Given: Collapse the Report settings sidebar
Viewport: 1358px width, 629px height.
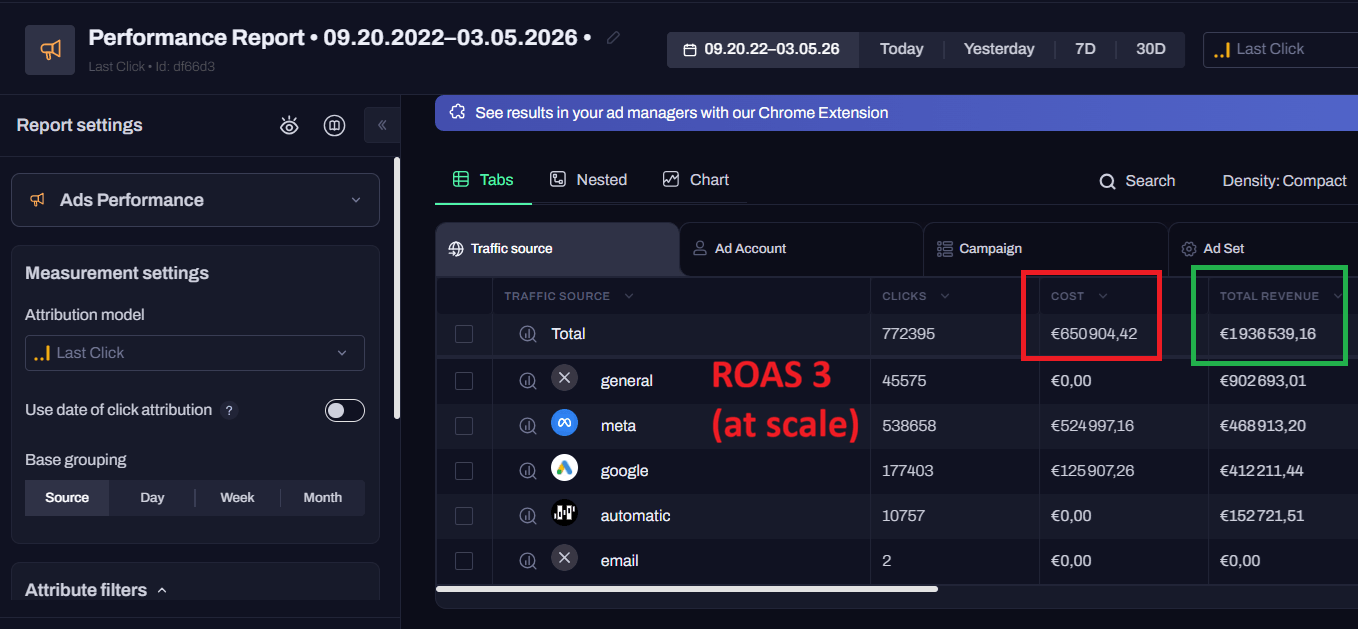Looking at the screenshot, I should pos(381,125).
